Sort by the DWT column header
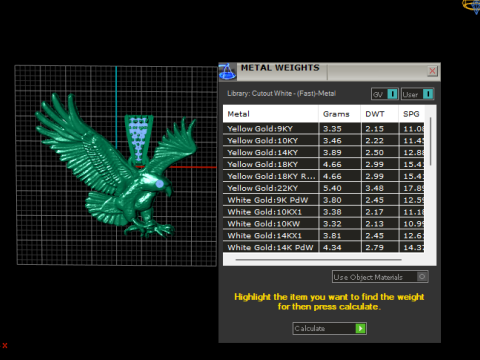 click(379, 114)
